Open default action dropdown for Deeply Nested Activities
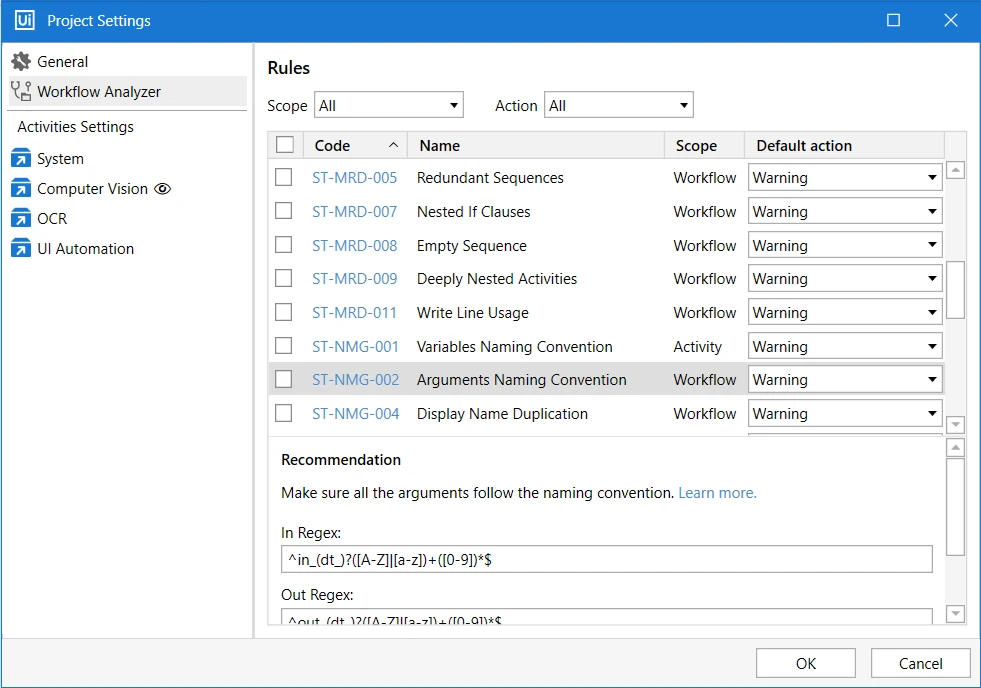 [x=845, y=278]
